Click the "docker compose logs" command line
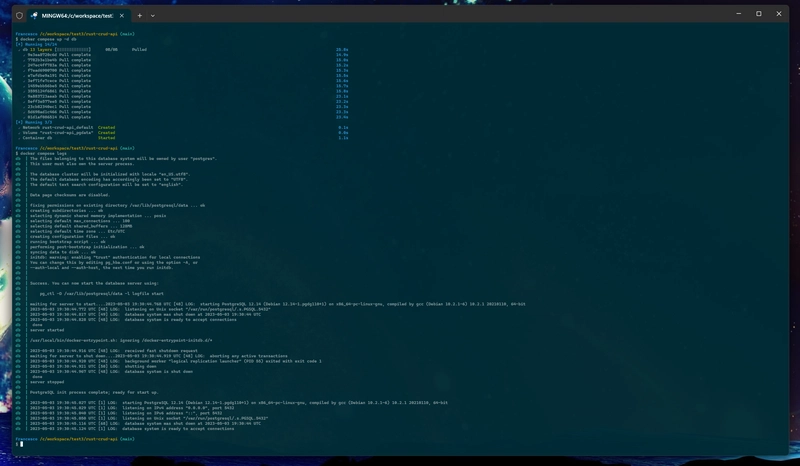Image resolution: width=800 pixels, height=466 pixels. click(43, 153)
